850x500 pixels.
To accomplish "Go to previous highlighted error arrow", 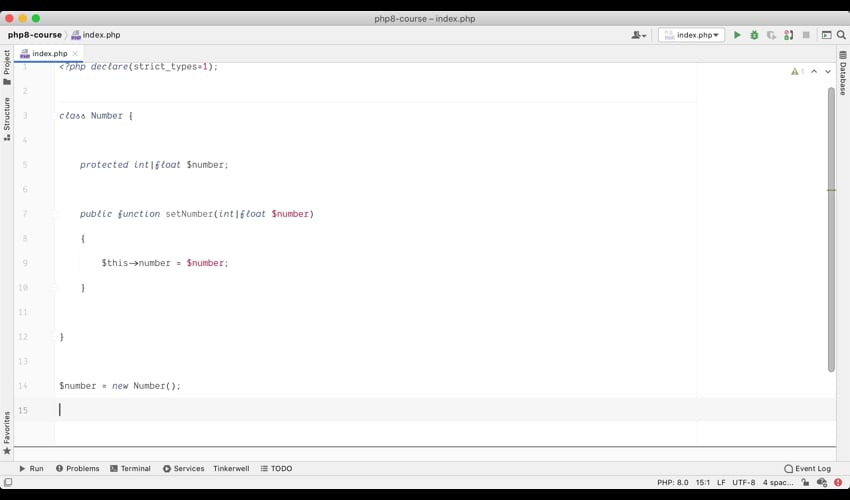I will pyautogui.click(x=814, y=72).
